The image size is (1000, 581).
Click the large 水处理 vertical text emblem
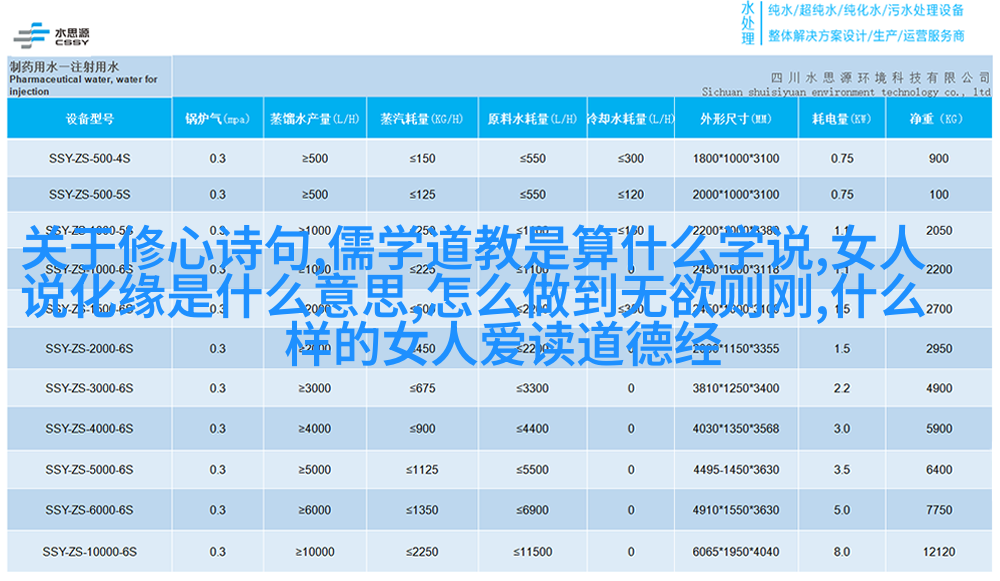coord(747,22)
